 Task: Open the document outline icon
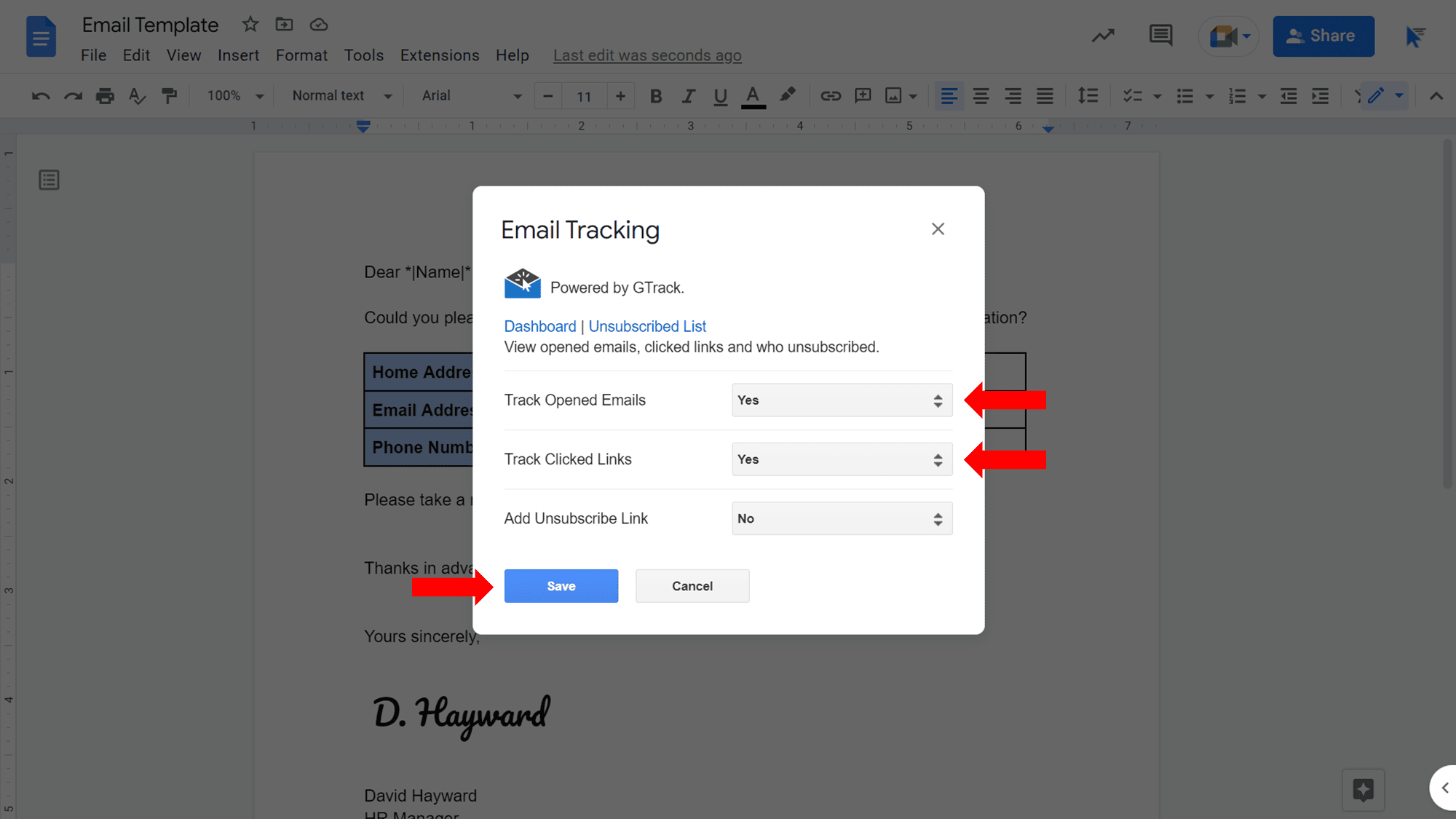coord(49,180)
